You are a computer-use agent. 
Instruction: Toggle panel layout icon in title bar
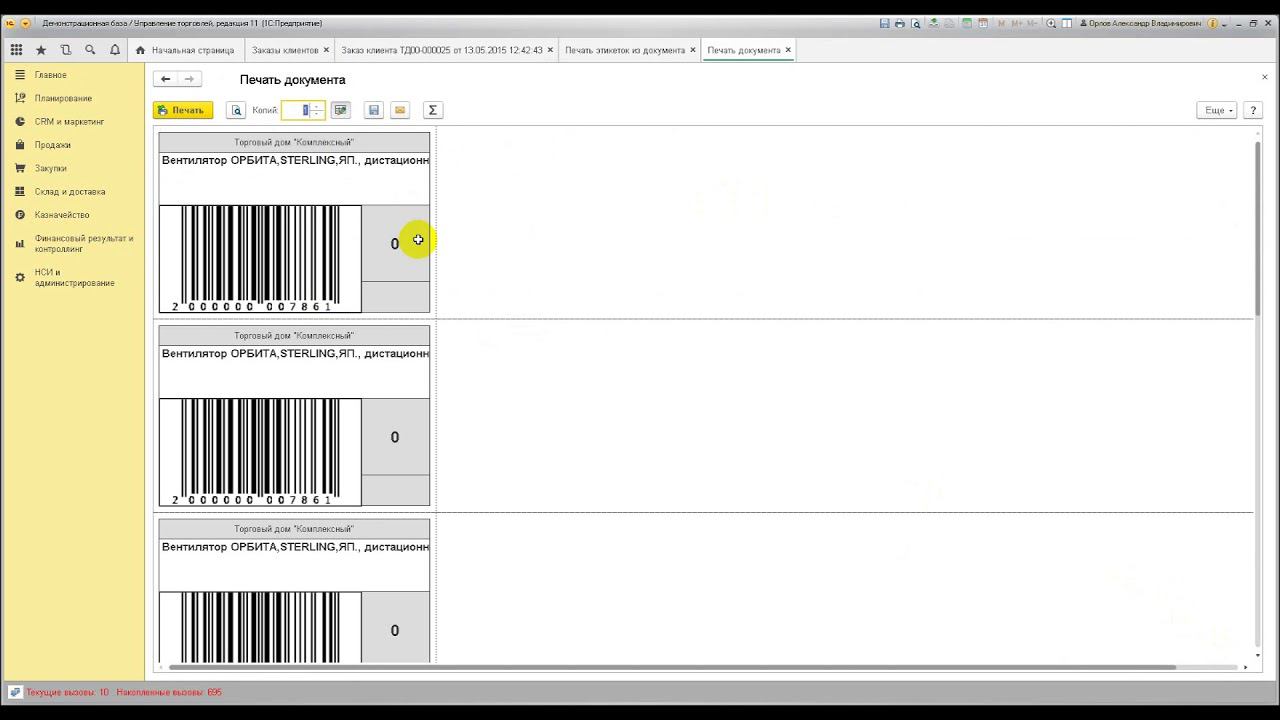point(1067,23)
